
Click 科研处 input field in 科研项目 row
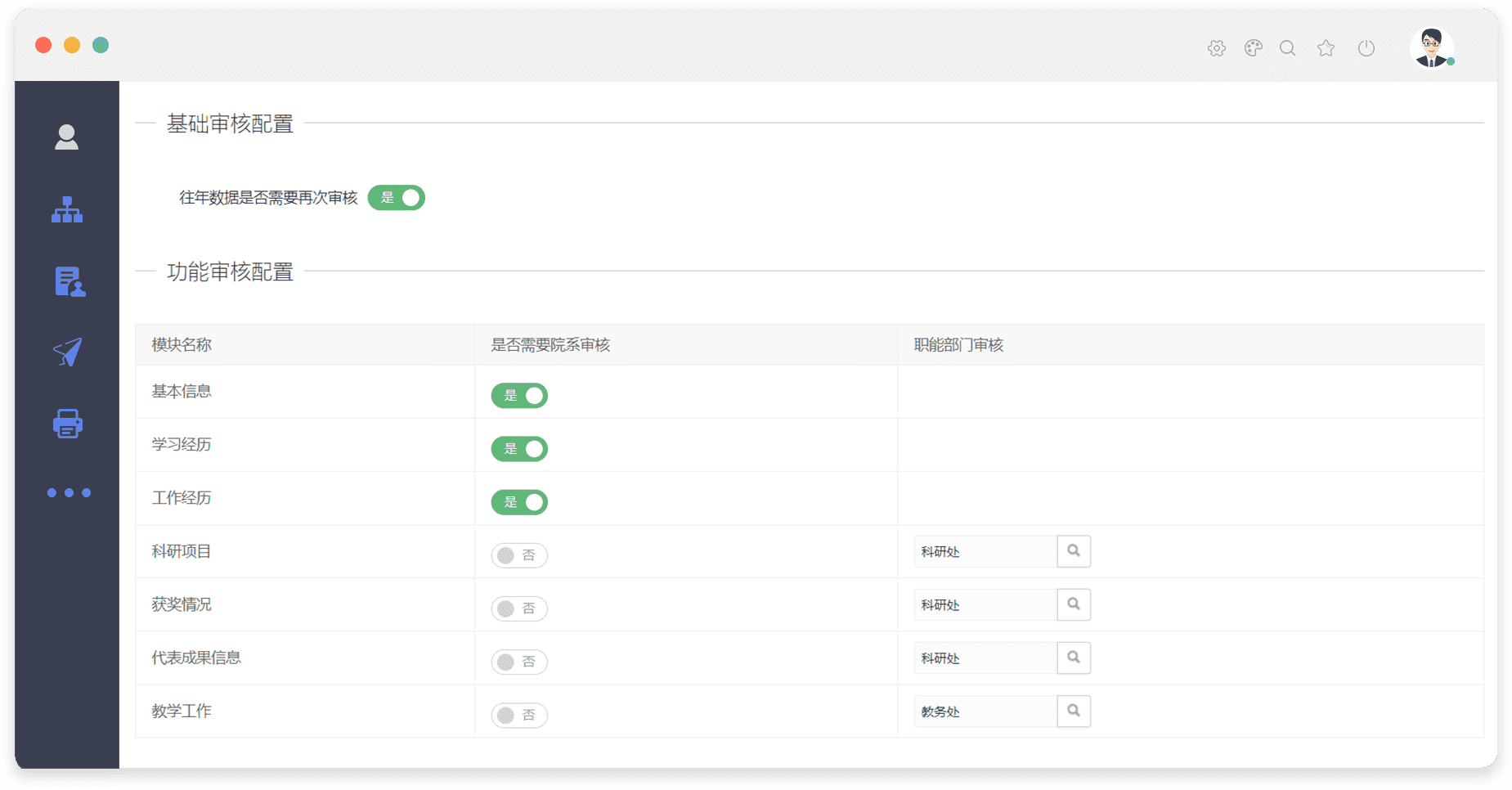(x=985, y=551)
